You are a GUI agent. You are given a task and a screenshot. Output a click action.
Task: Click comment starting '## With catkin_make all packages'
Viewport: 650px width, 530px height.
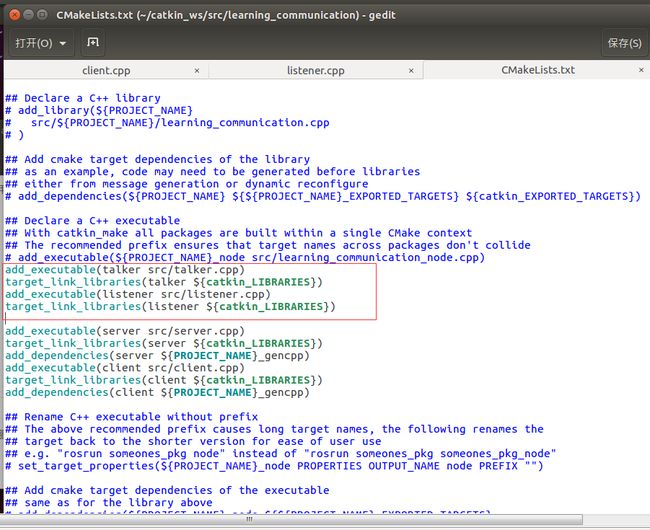coord(238,233)
